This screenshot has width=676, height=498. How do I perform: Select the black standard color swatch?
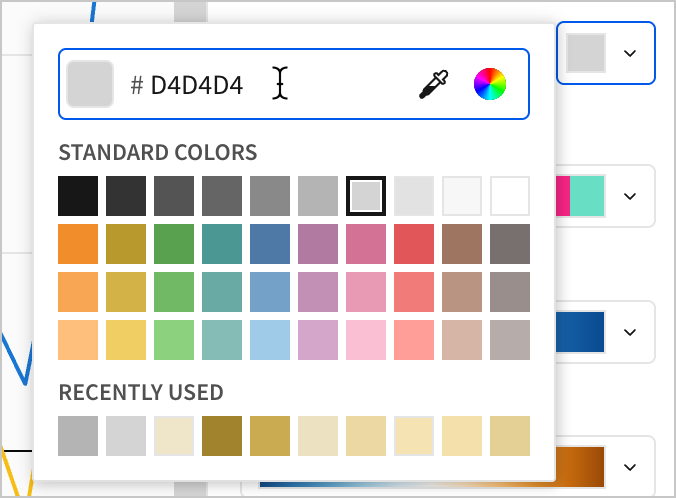(78, 196)
